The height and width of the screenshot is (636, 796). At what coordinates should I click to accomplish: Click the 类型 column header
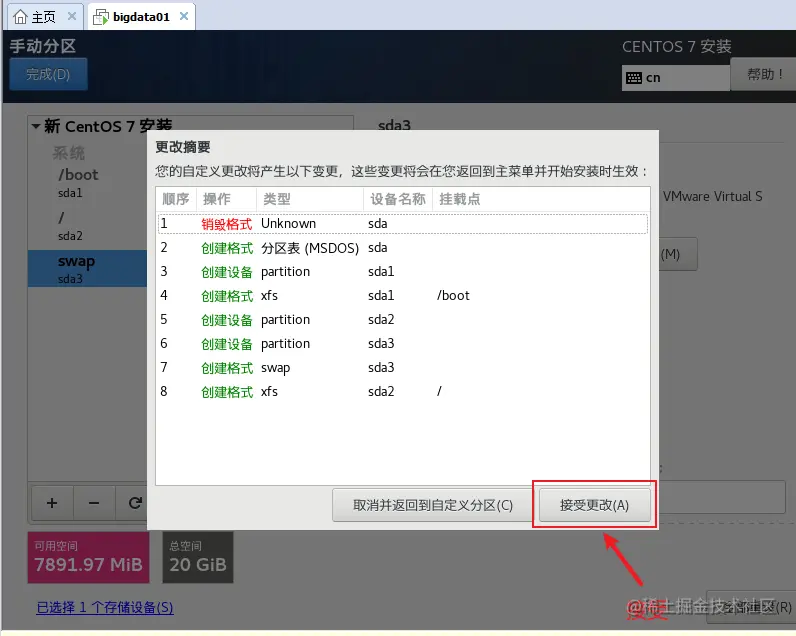coord(310,199)
